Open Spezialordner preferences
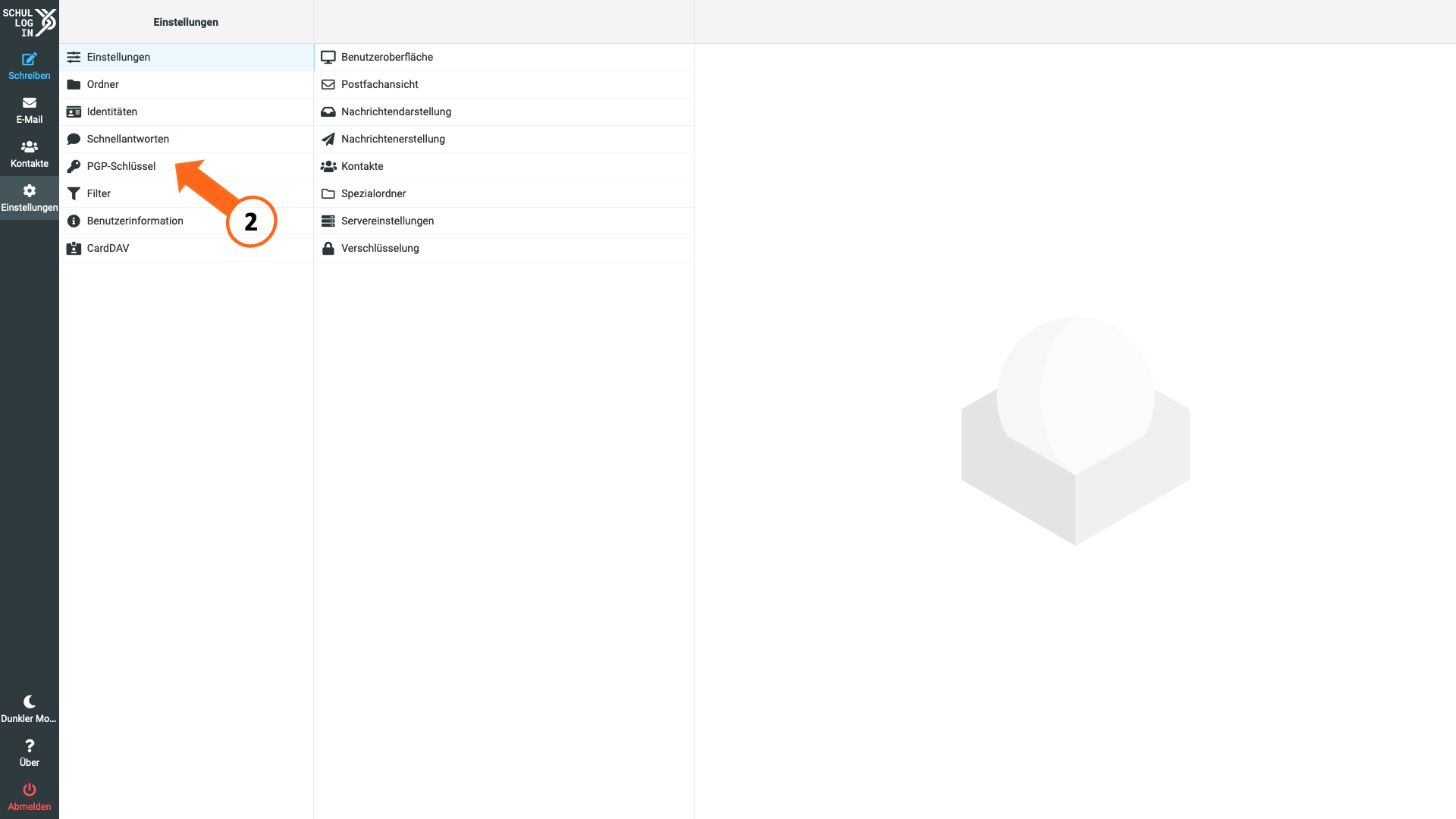 click(x=504, y=193)
